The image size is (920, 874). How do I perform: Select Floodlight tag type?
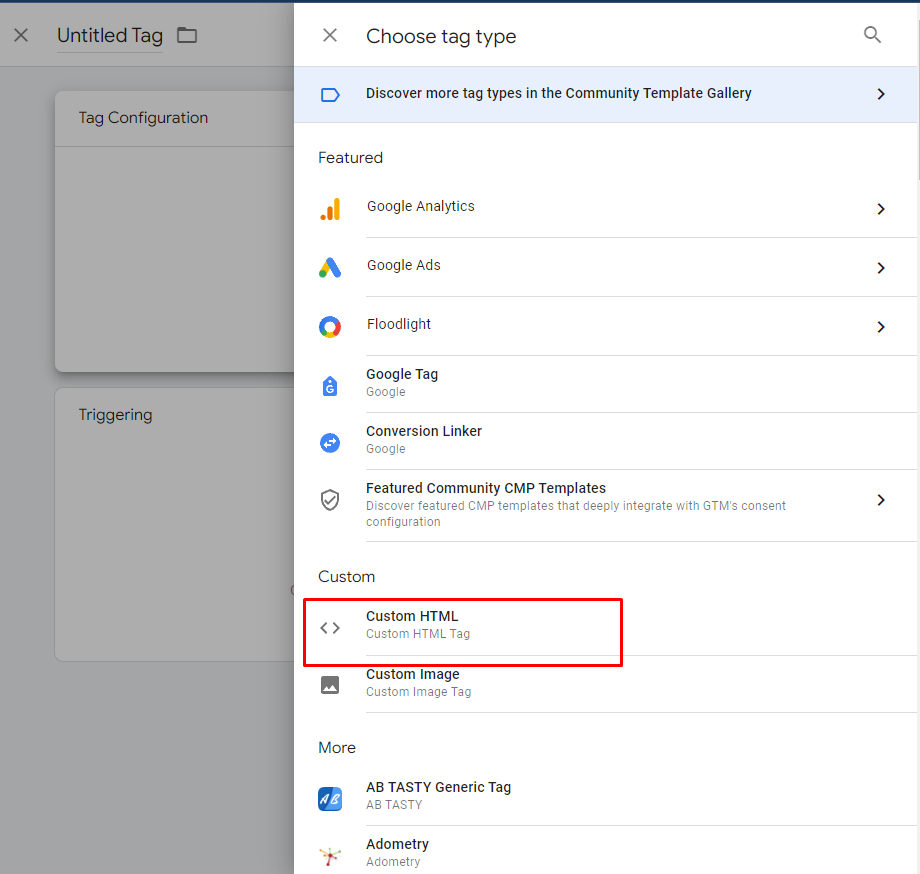click(x=605, y=327)
